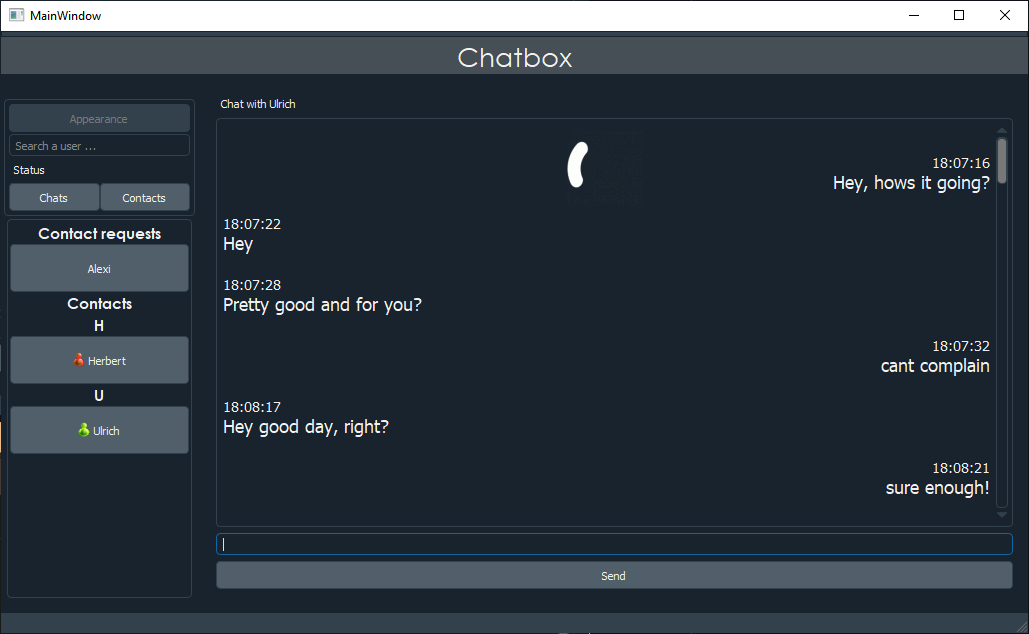
Task: Click the chat scrollbar handle
Action: tap(1001, 160)
